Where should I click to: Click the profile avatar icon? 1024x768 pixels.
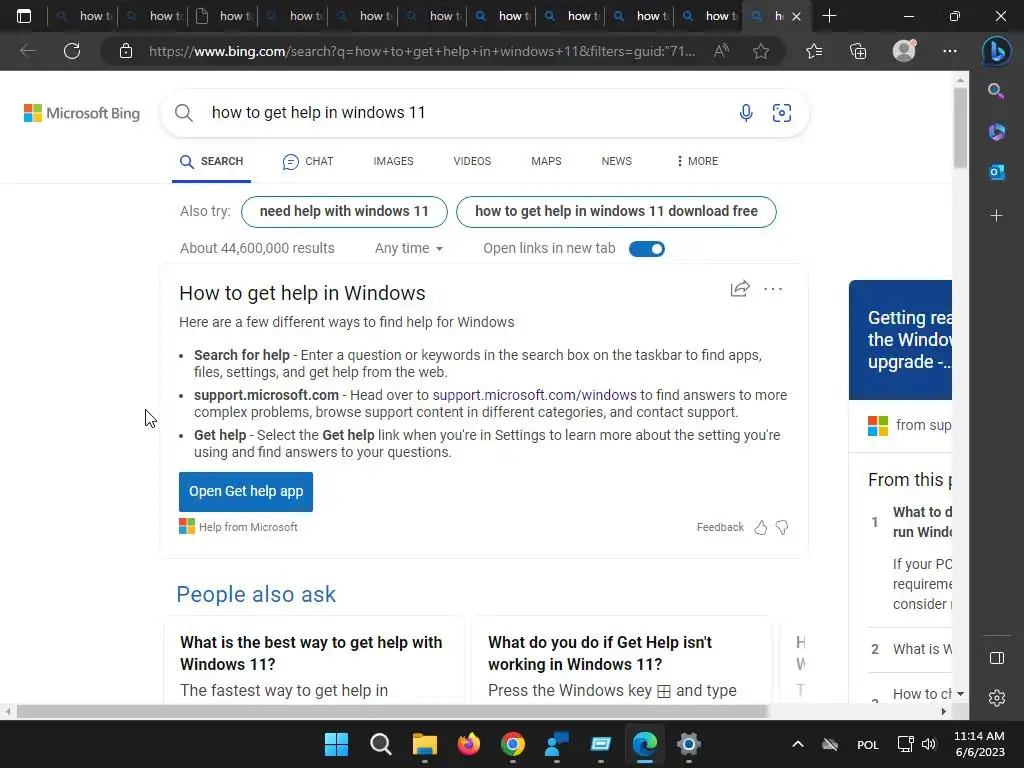904,50
